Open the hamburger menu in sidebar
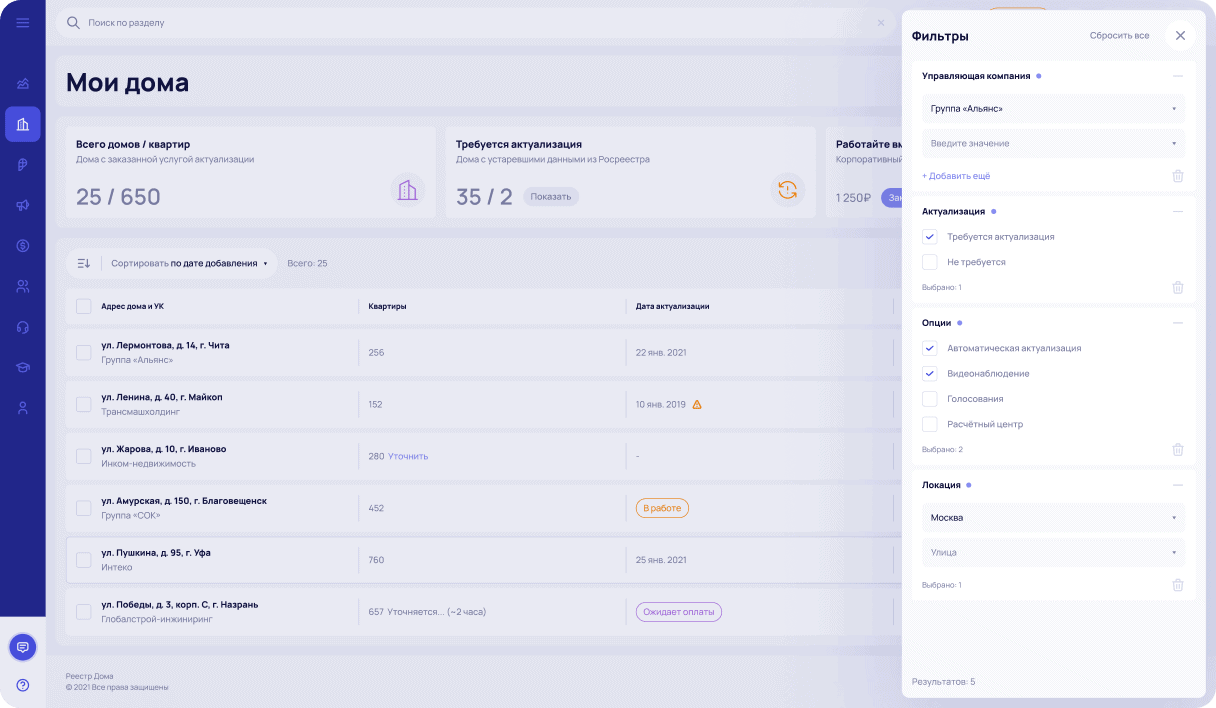This screenshot has width=1216, height=708. [22, 23]
